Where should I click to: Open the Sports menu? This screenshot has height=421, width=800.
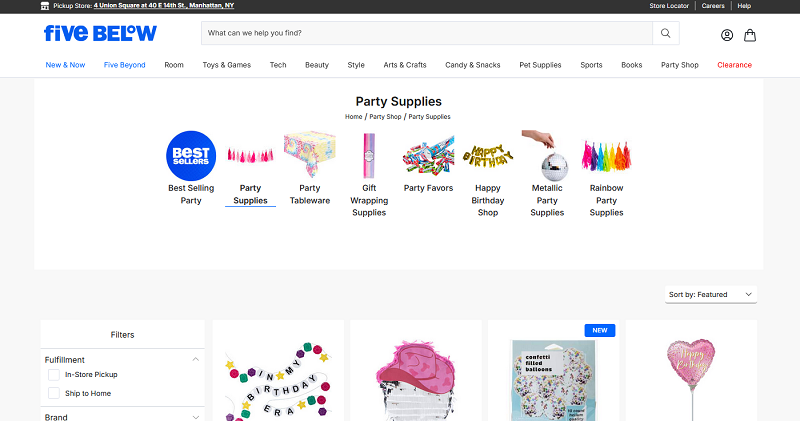coord(591,65)
